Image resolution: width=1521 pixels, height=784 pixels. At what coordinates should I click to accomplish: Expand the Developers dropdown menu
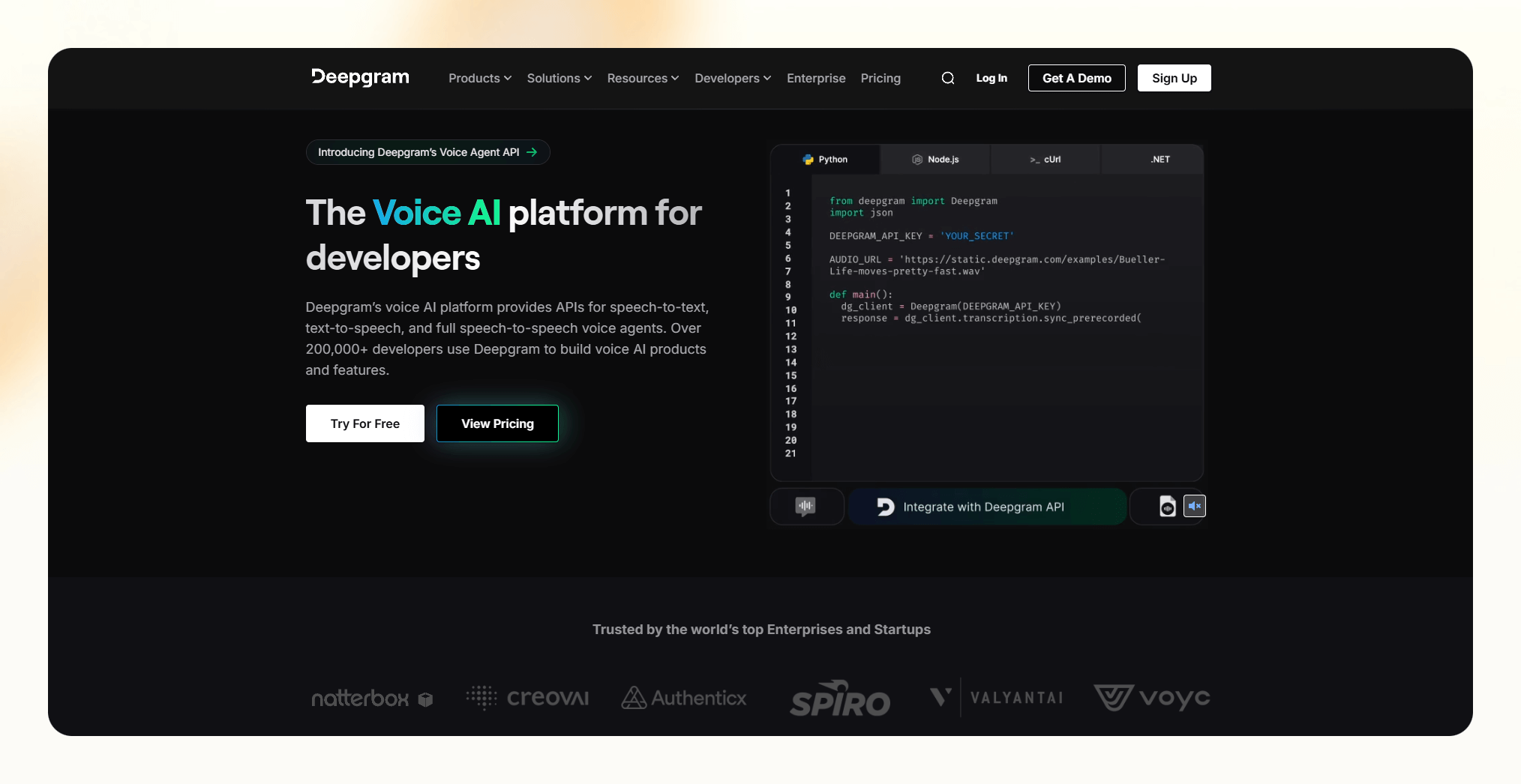click(x=733, y=78)
